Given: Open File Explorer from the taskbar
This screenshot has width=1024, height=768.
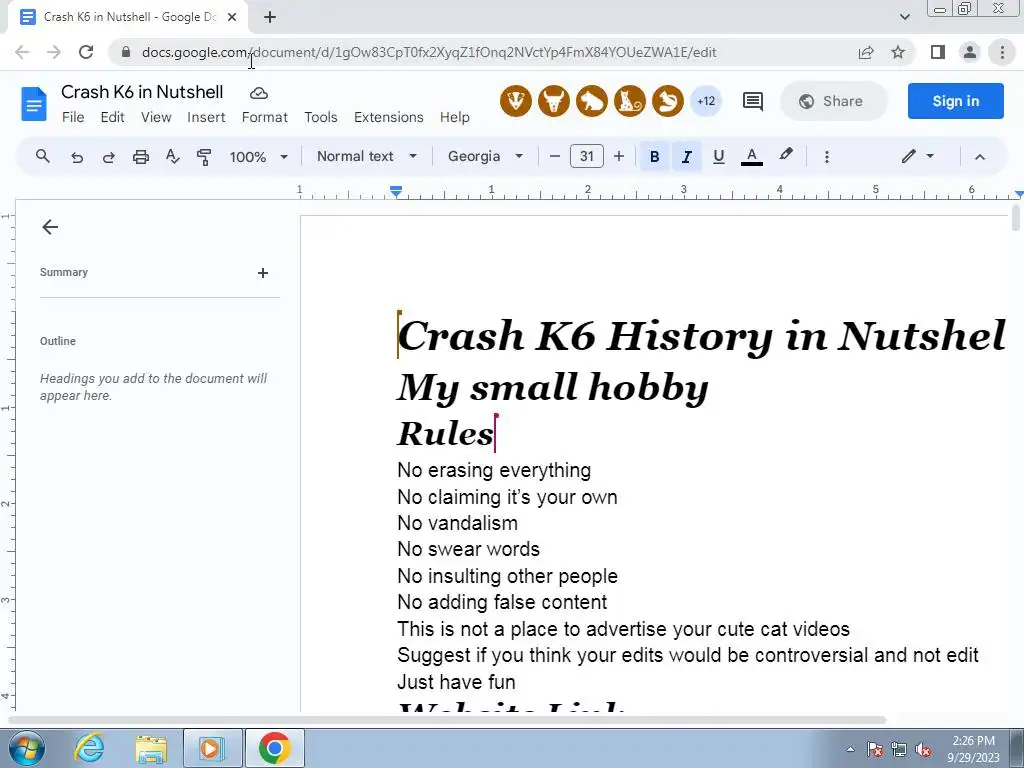Looking at the screenshot, I should [151, 748].
